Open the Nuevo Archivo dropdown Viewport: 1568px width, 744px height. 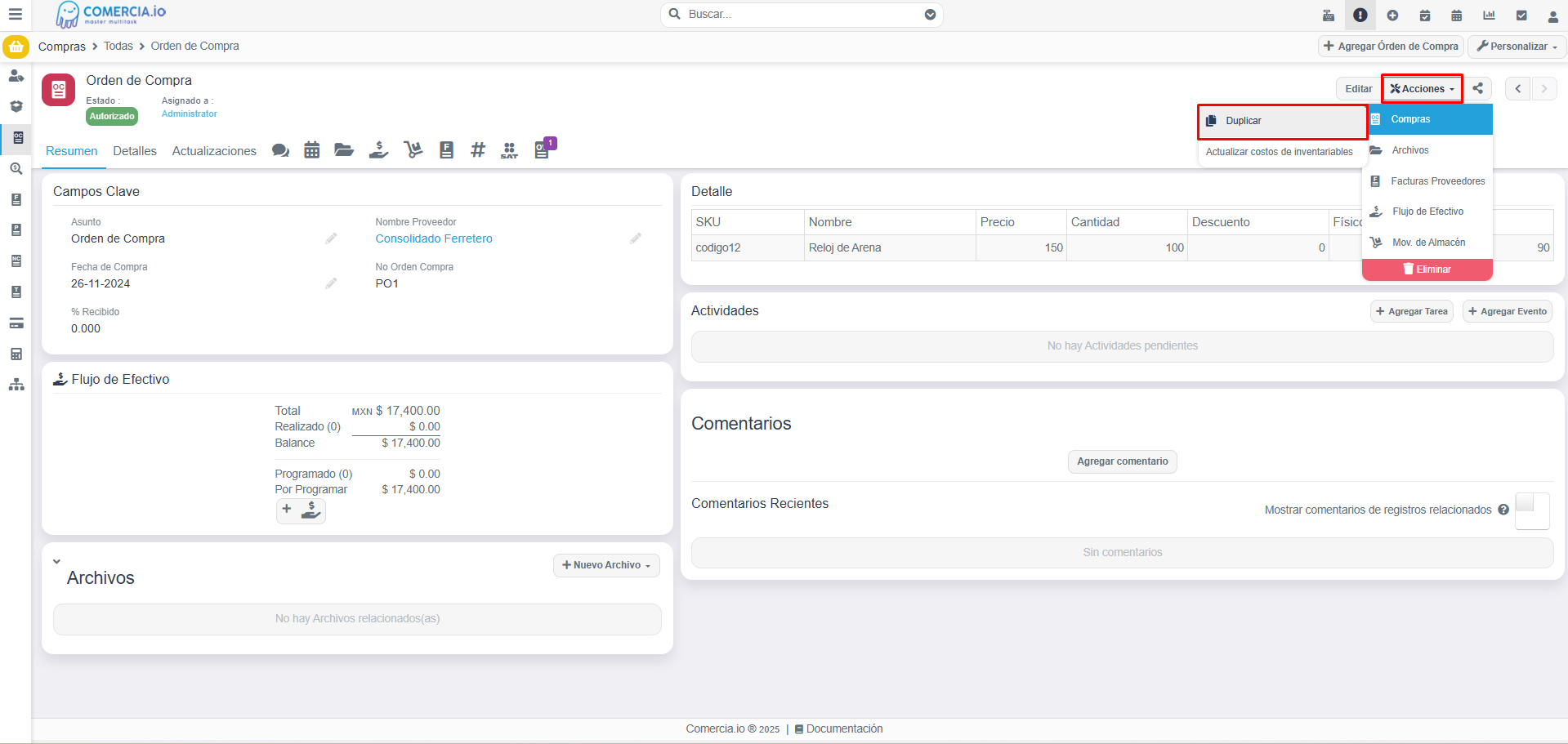pos(606,565)
